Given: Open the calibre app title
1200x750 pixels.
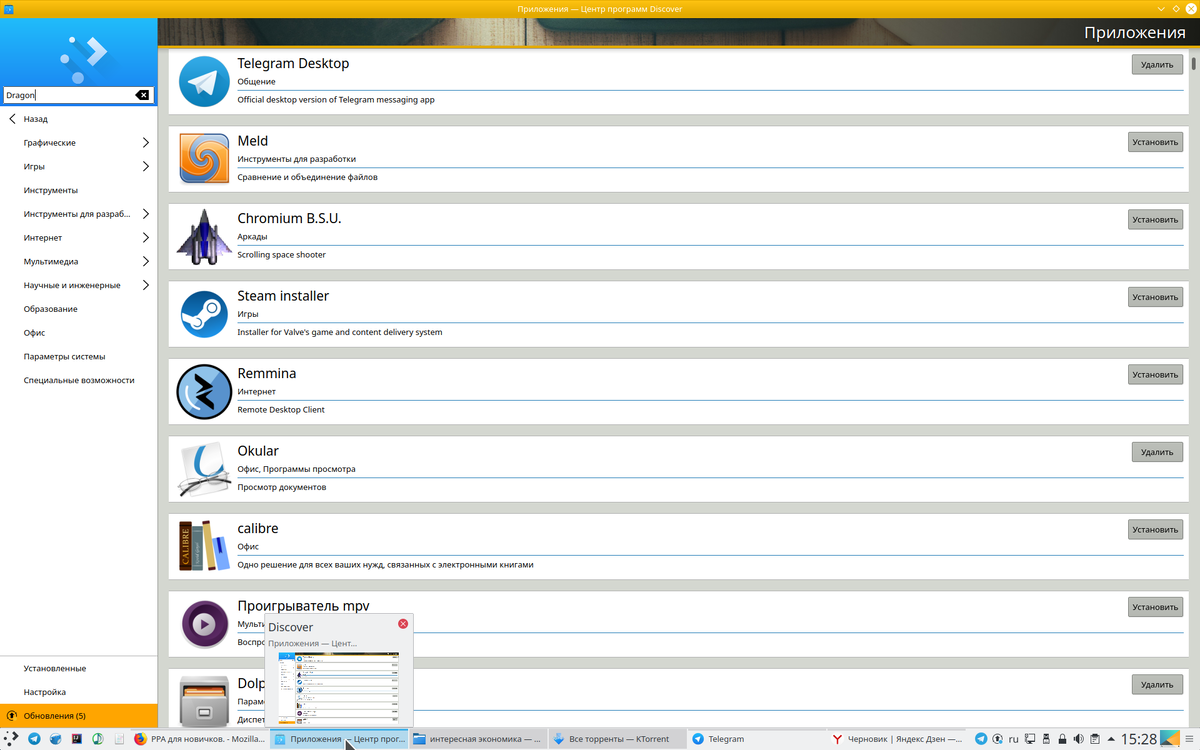Looking at the screenshot, I should (x=257, y=528).
